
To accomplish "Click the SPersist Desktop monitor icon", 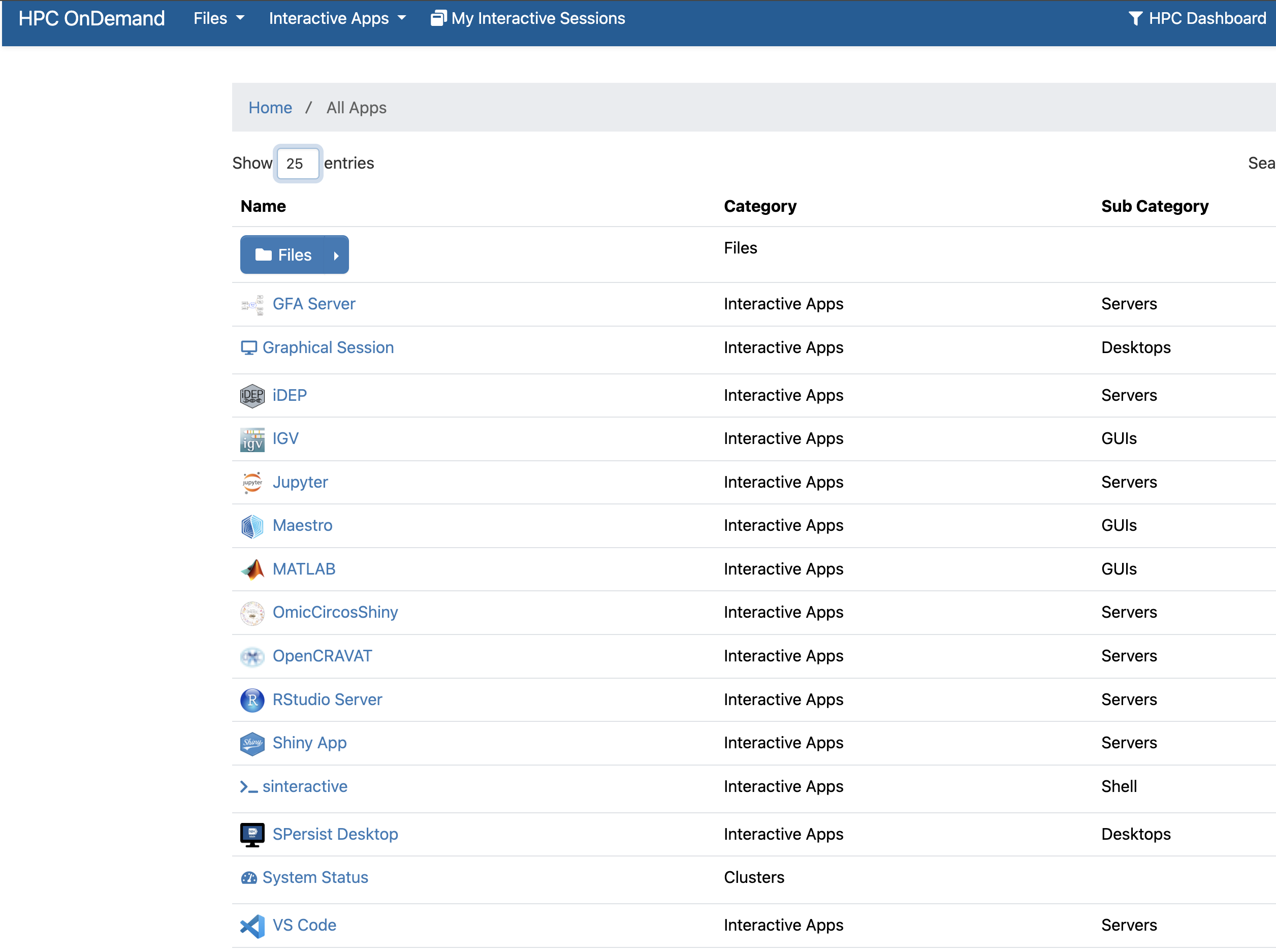I will tap(252, 835).
